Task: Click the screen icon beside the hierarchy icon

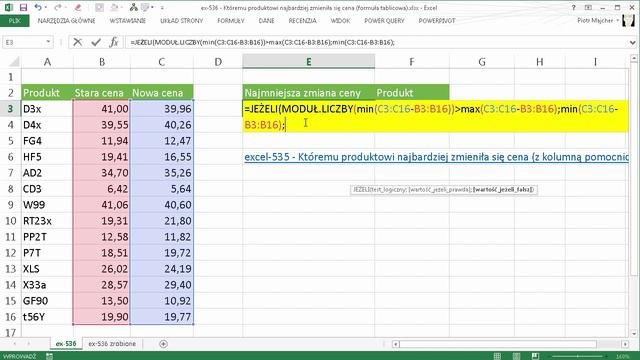Action: 145,7
